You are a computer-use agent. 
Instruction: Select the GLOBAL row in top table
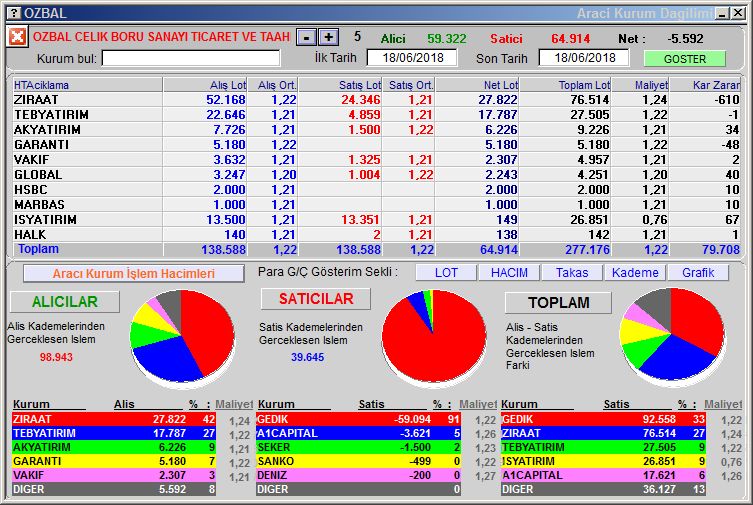[x=376, y=174]
